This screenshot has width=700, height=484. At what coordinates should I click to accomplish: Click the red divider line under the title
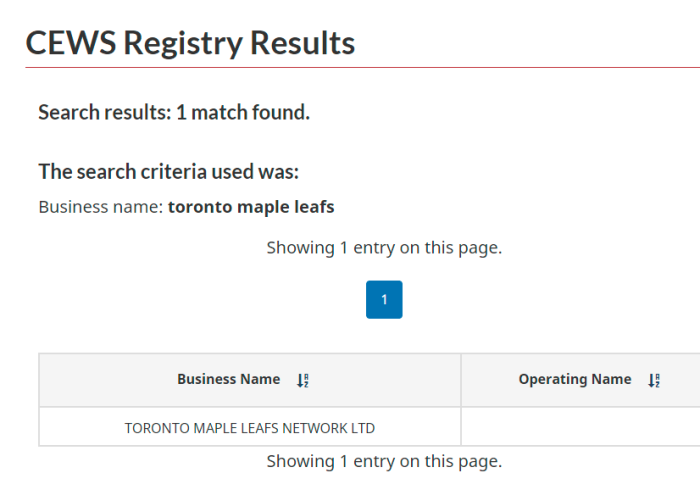(362, 67)
